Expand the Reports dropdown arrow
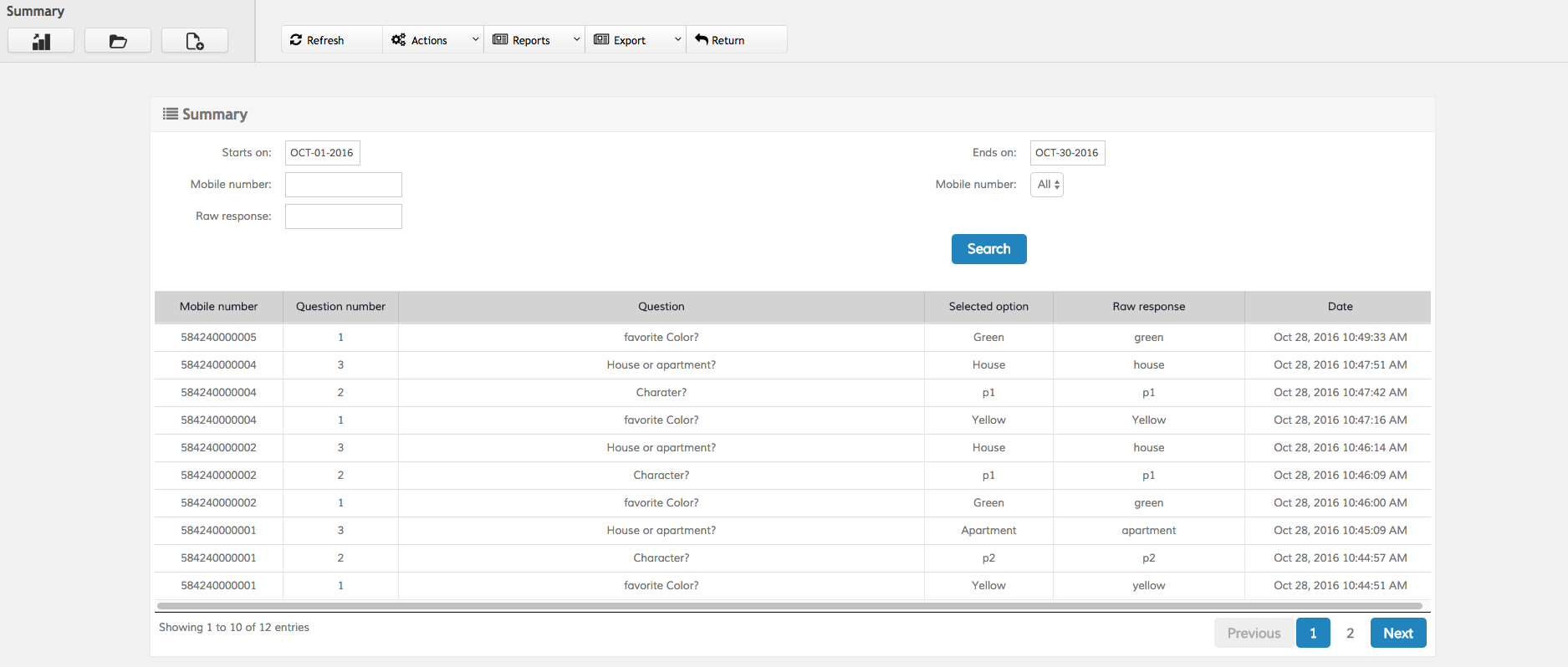Screen dimensions: 1568x667 (576, 39)
